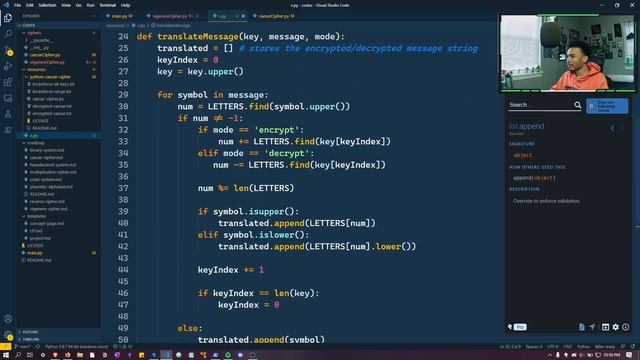
Task: Open the File menu
Action: click(17, 5)
